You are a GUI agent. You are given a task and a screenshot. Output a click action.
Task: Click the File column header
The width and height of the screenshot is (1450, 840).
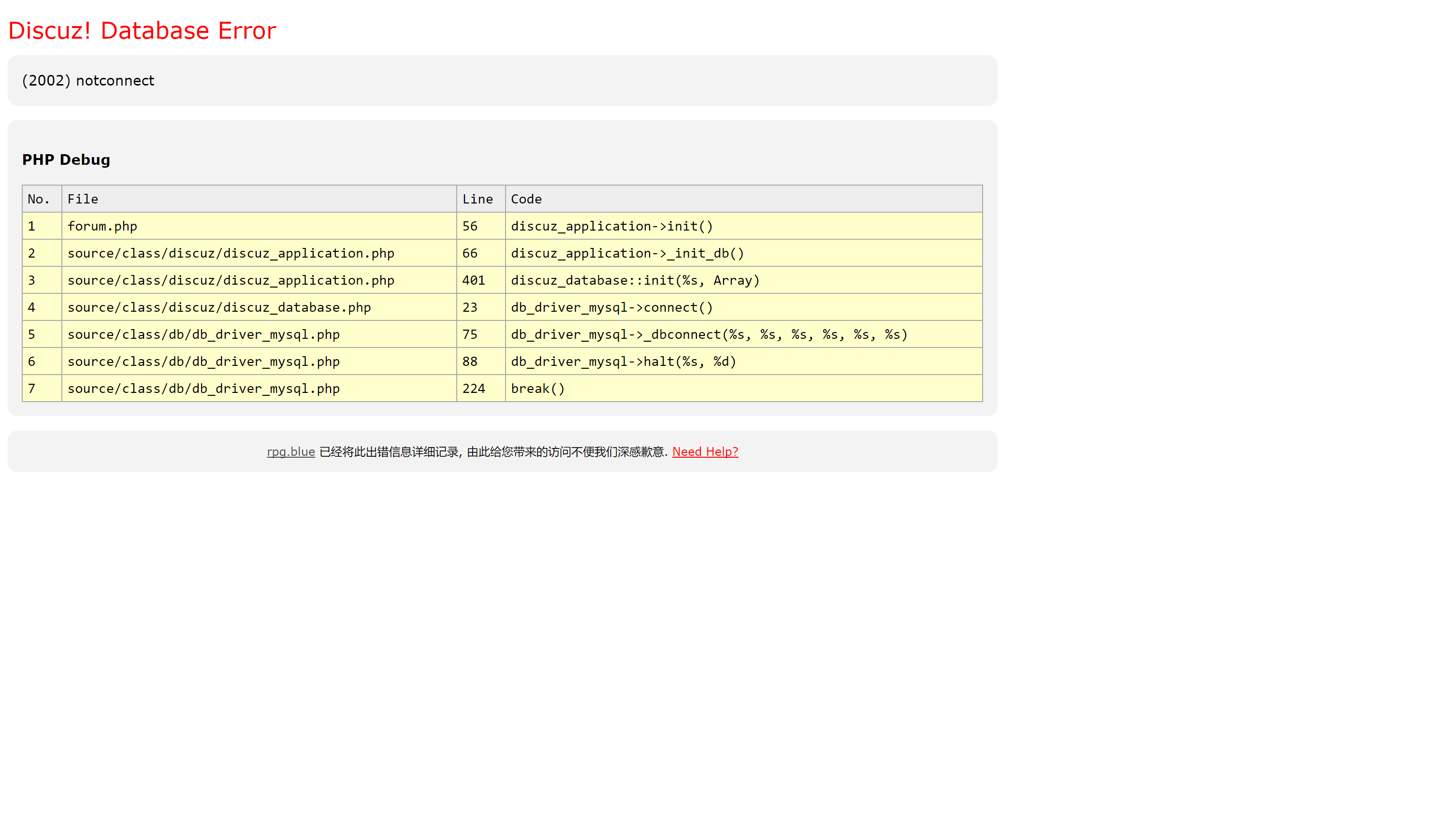point(259,199)
